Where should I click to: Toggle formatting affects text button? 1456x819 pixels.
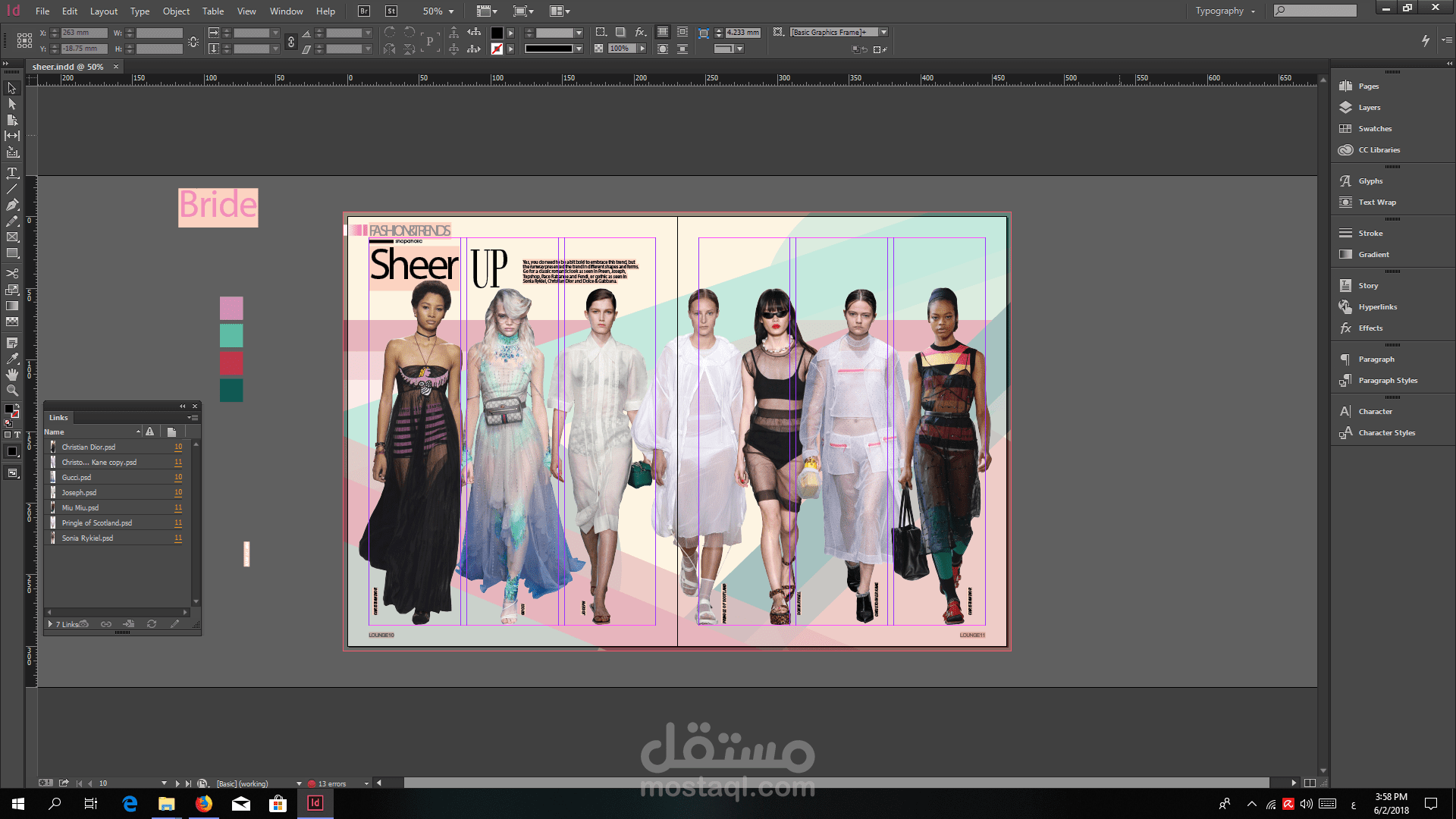[17, 435]
